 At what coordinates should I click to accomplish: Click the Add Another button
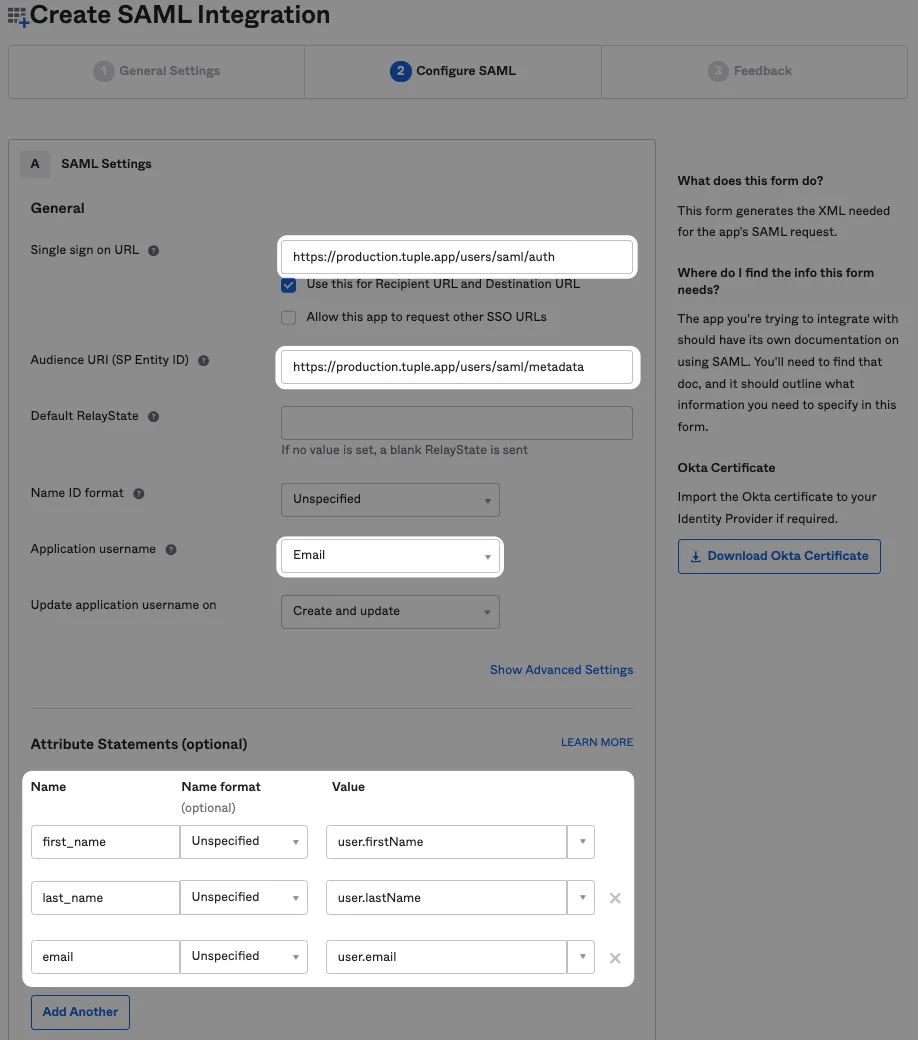(x=80, y=1012)
